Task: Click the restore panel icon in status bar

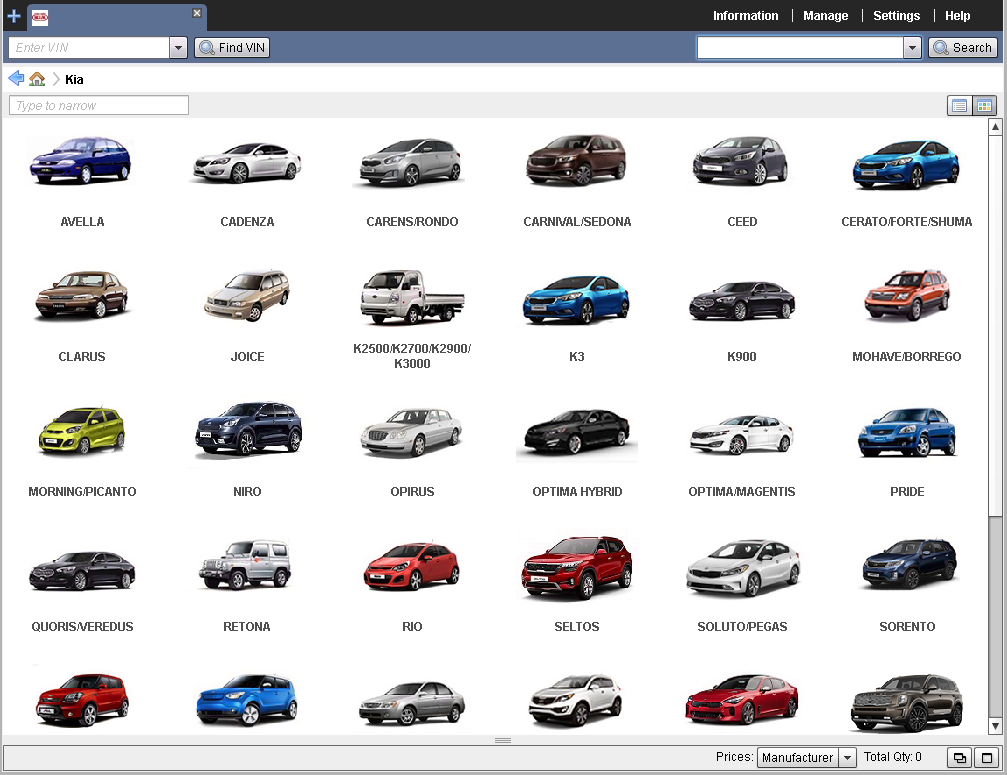Action: coord(958,758)
